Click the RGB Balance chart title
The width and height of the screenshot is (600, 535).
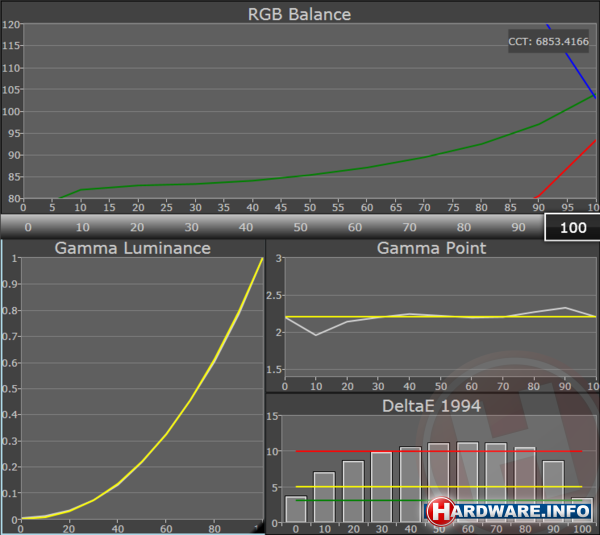tap(300, 13)
